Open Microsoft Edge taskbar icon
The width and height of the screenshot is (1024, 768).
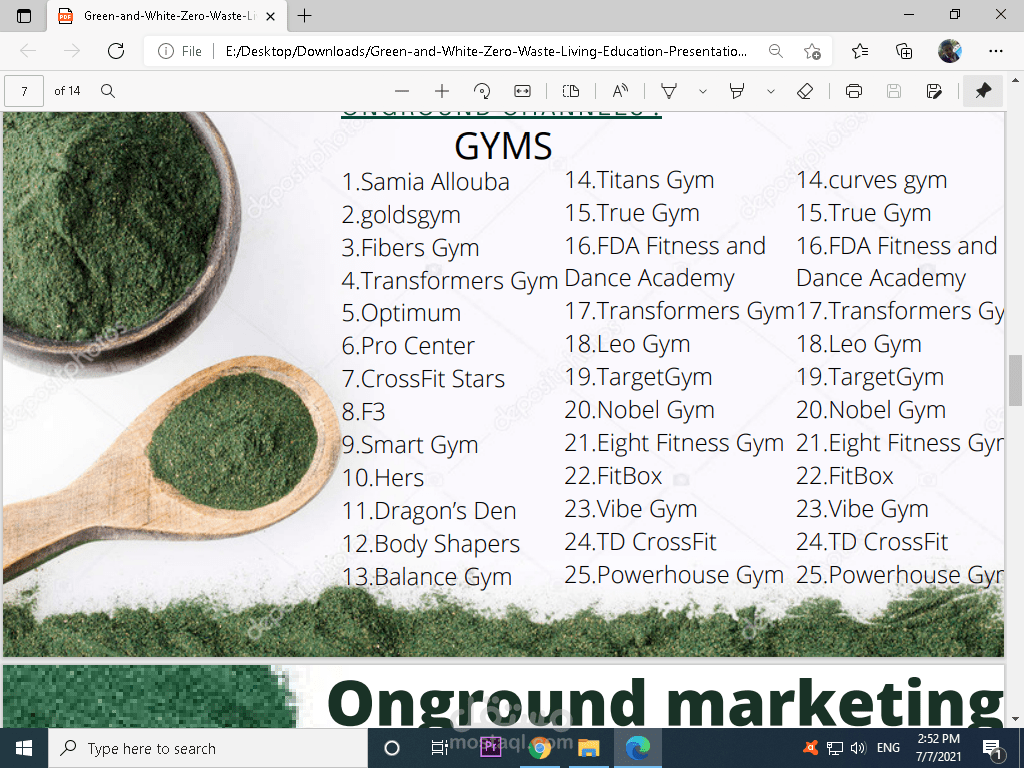tap(637, 748)
